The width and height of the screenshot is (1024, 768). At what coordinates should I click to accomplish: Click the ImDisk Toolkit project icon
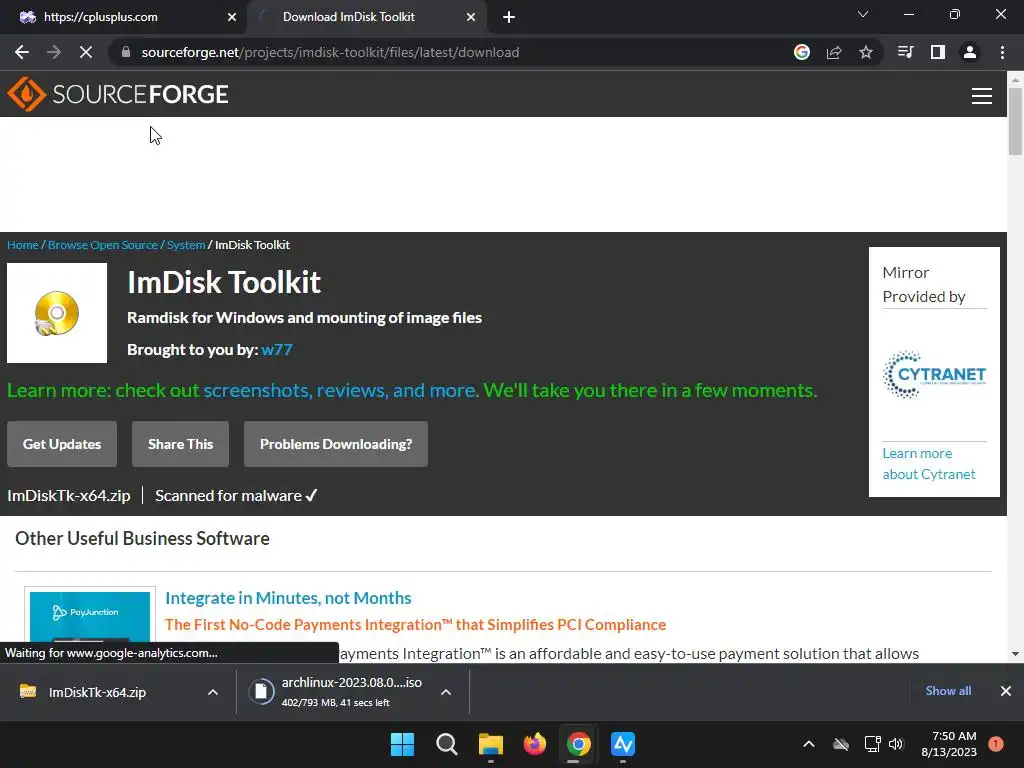click(x=57, y=313)
